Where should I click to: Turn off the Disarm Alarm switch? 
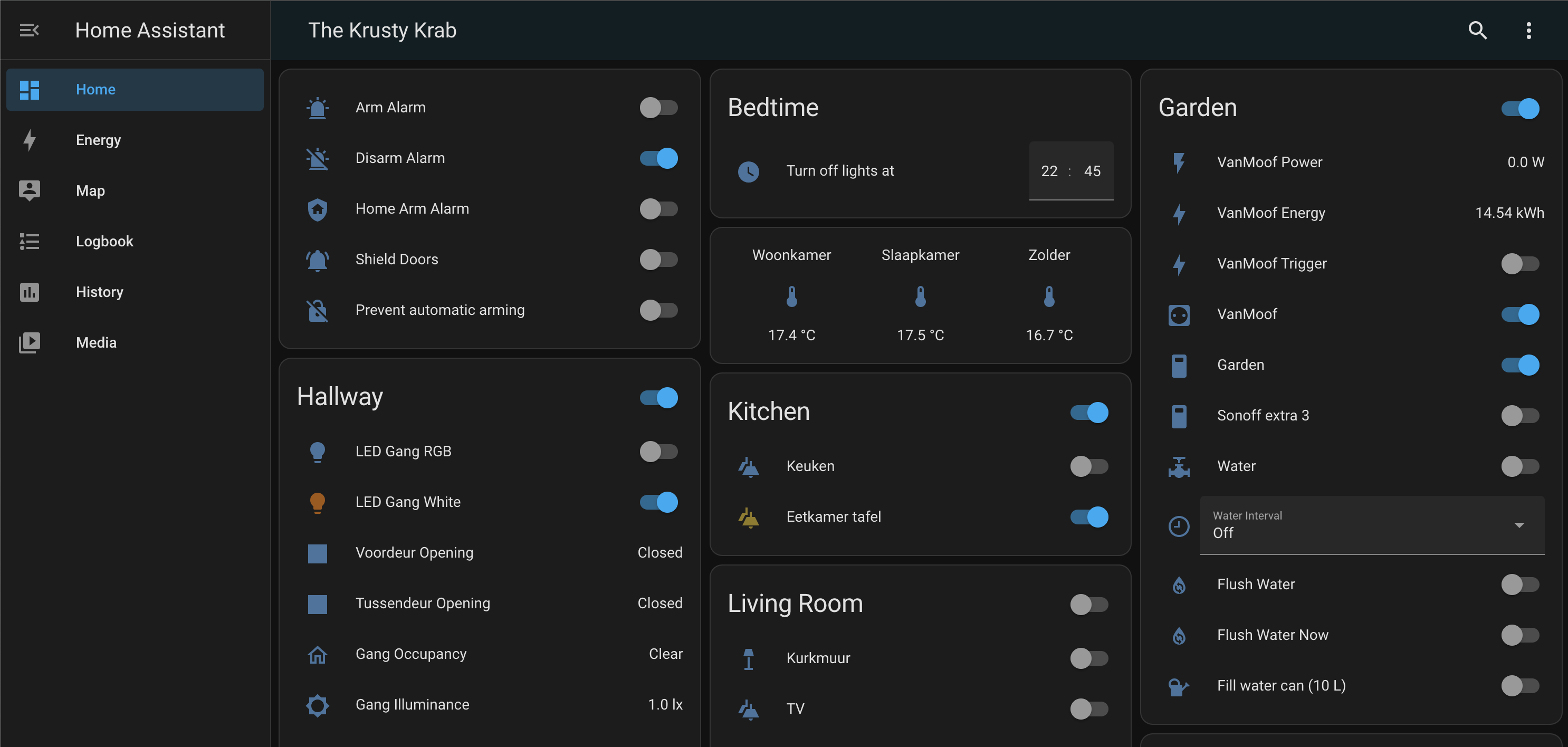pyautogui.click(x=658, y=158)
